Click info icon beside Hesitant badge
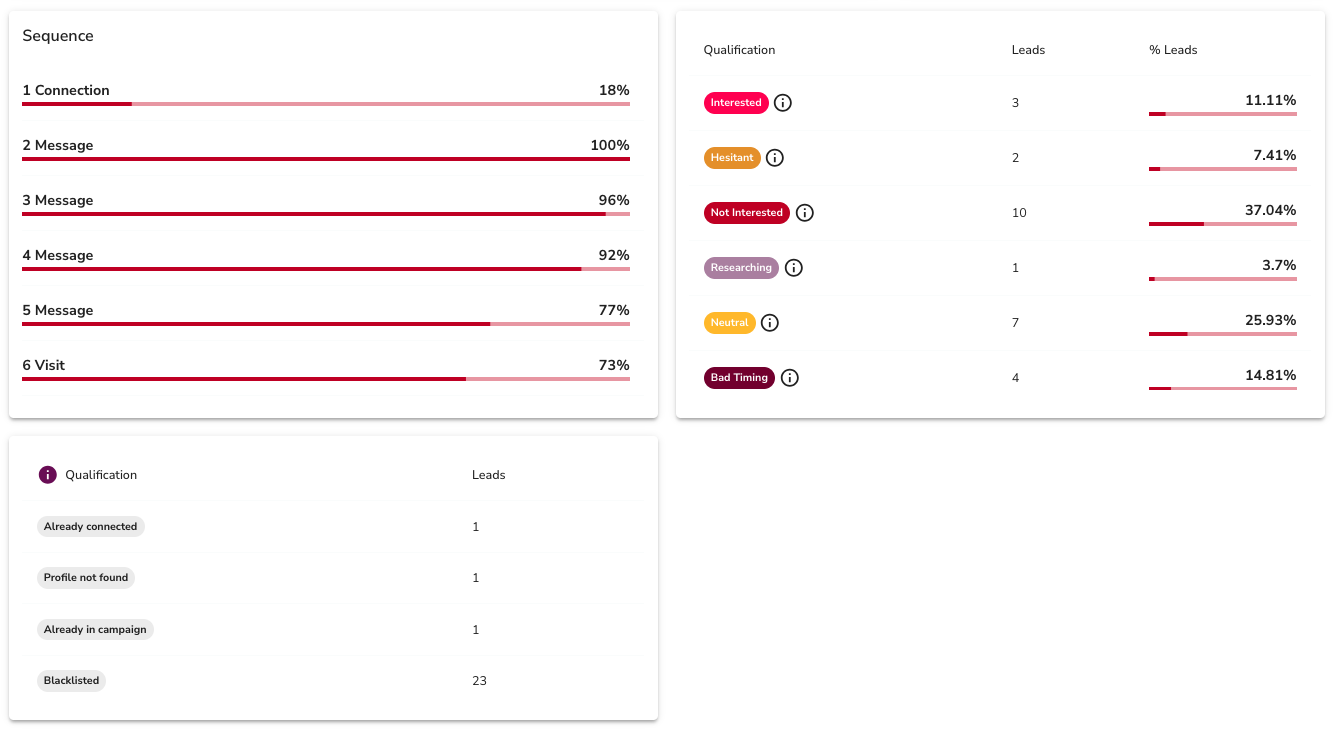The height and width of the screenshot is (738, 1335). click(x=775, y=158)
